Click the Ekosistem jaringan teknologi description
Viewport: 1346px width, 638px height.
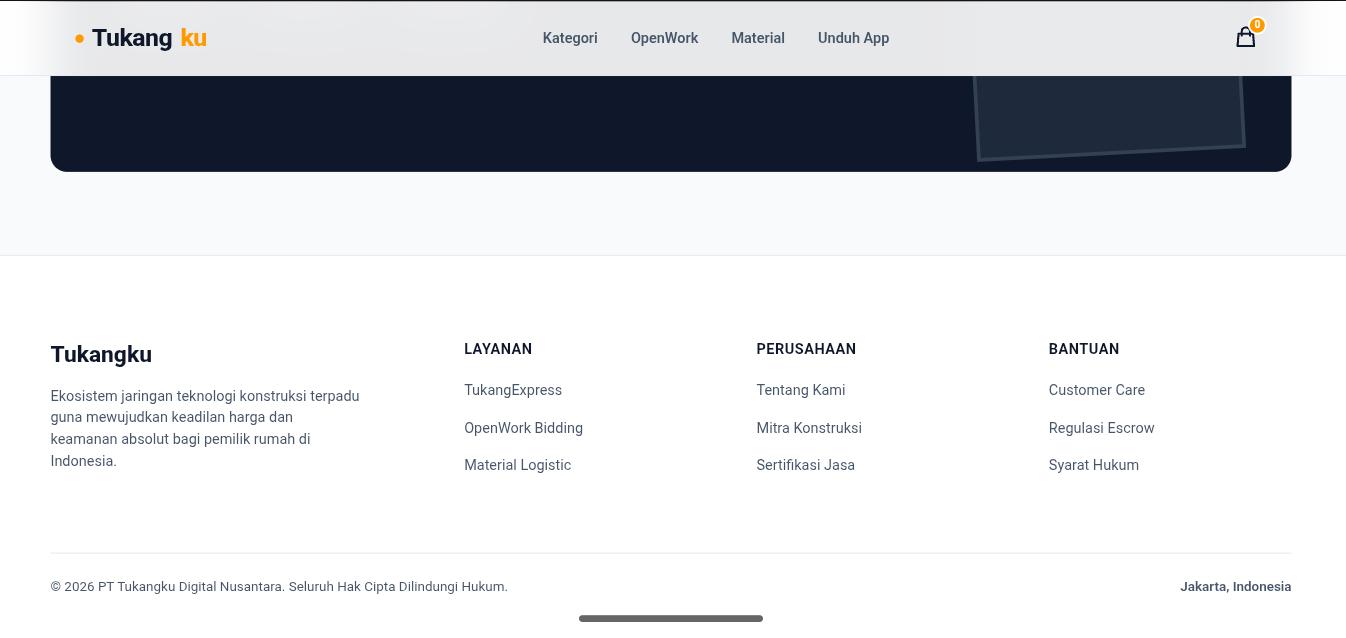tap(205, 428)
